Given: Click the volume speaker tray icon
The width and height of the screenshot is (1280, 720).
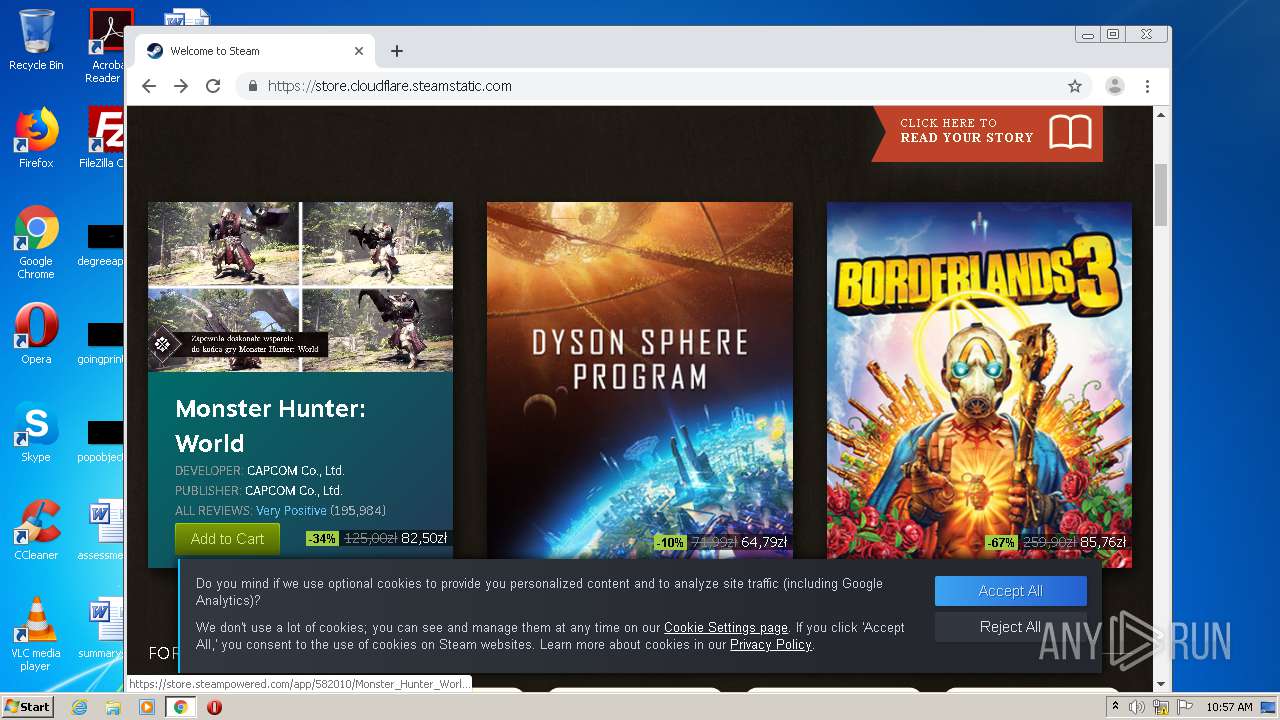Looking at the screenshot, I should (1137, 707).
